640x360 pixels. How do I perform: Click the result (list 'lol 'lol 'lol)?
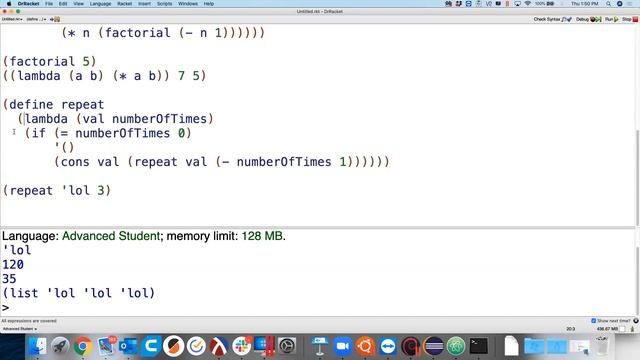click(78, 293)
